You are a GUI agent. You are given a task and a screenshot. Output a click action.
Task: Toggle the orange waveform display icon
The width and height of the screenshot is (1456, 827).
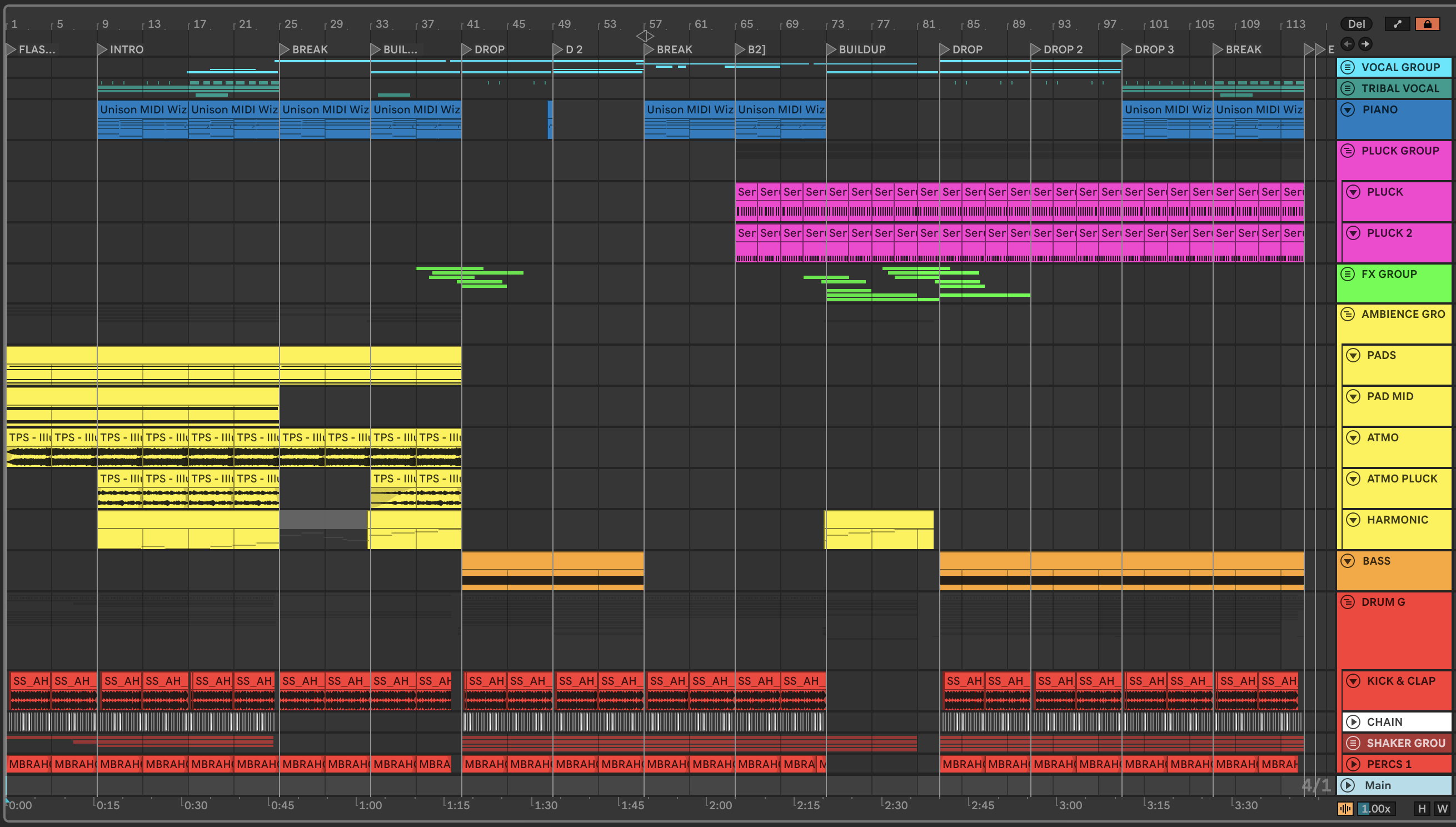pyautogui.click(x=1345, y=808)
